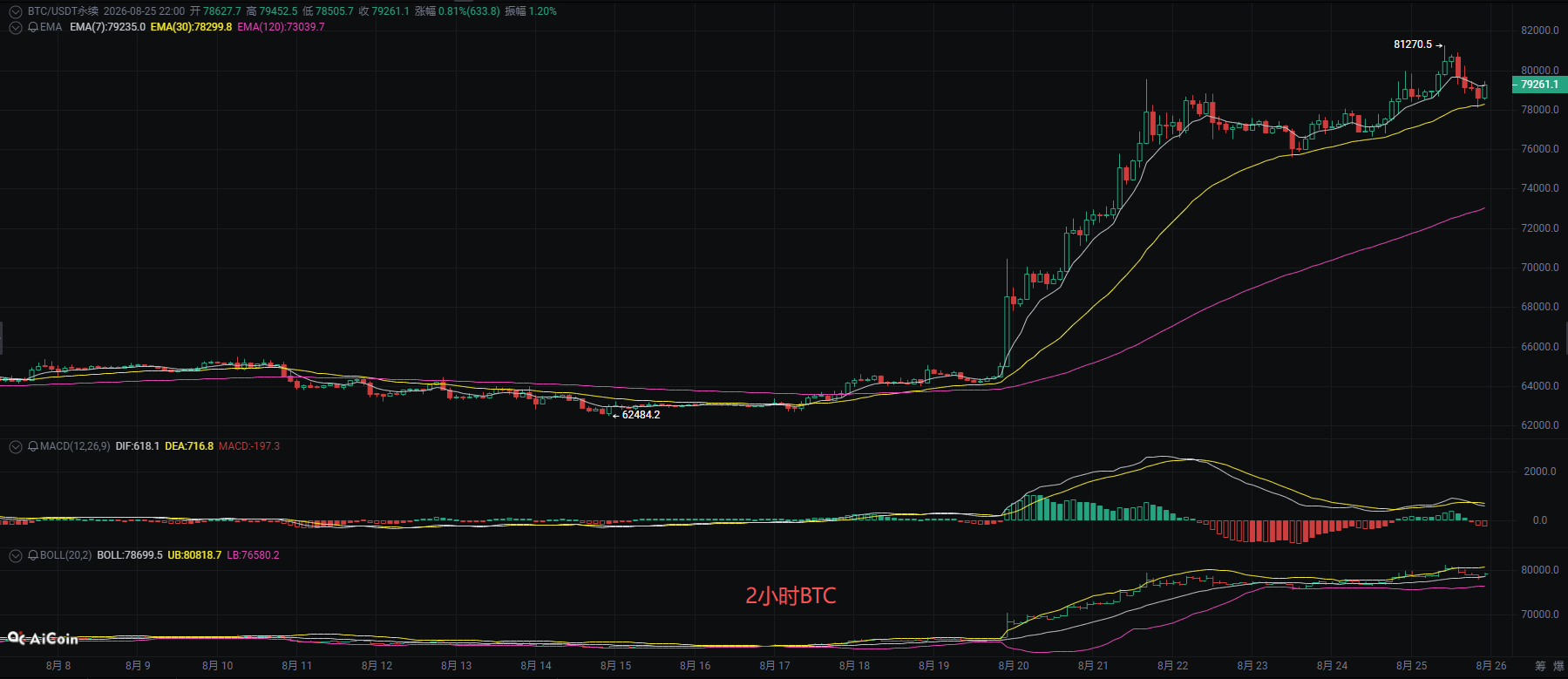This screenshot has width=1568, height=679.
Task: Click the 62484.2 low price marker
Action: [641, 415]
